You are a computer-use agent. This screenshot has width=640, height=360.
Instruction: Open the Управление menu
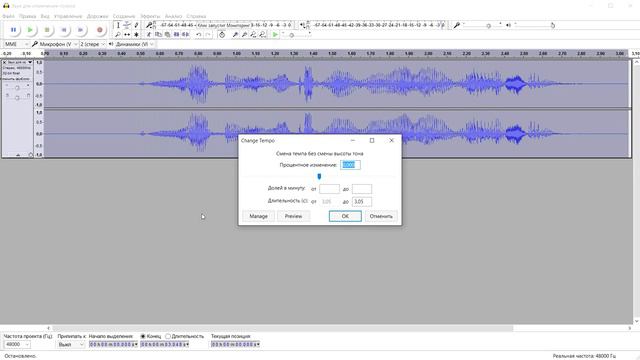pos(68,16)
